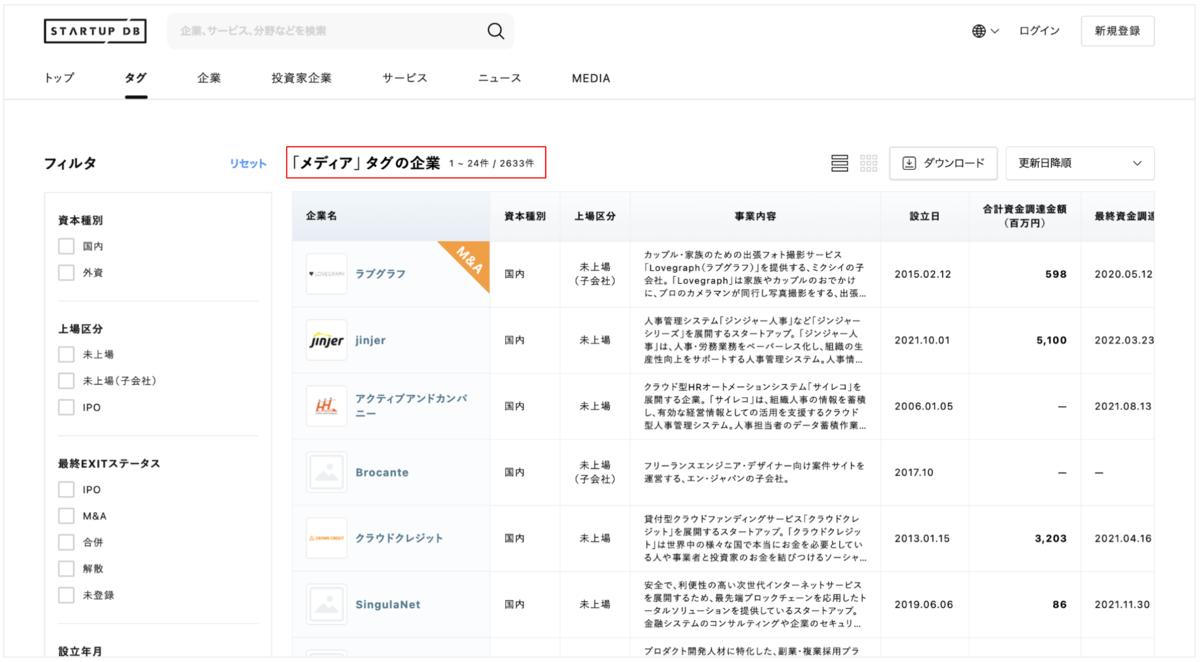Click the Brocante placeholder image
Image resolution: width=1200 pixels, height=662 pixels.
pos(327,472)
